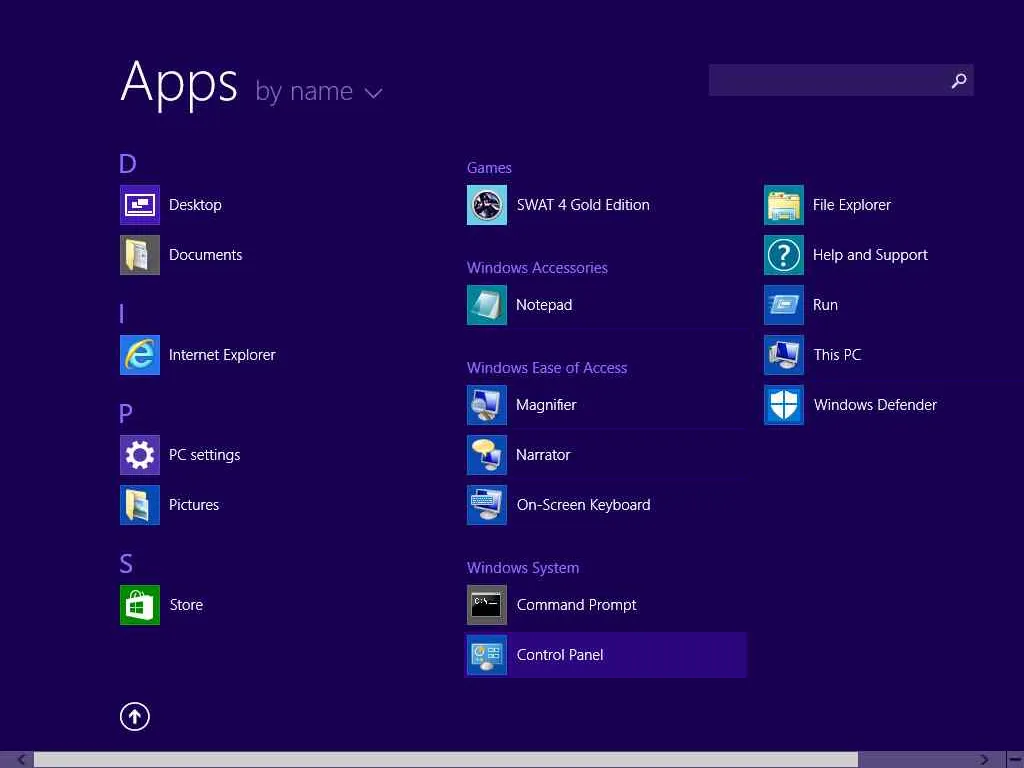Start the Narrator icon

[487, 455]
